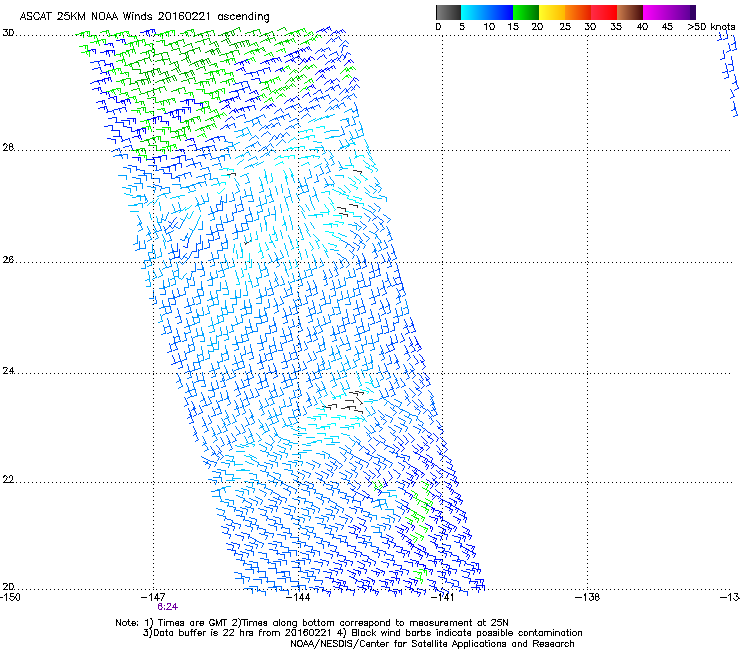The width and height of the screenshot is (740, 650).
Task: Click the latitude label '28'
Action: (x=8, y=148)
